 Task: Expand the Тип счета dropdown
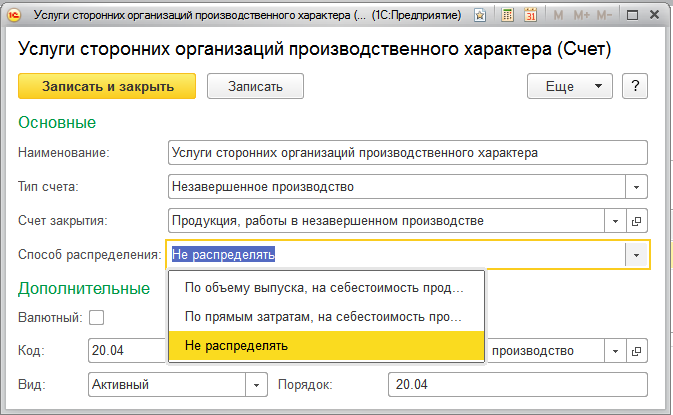636,186
